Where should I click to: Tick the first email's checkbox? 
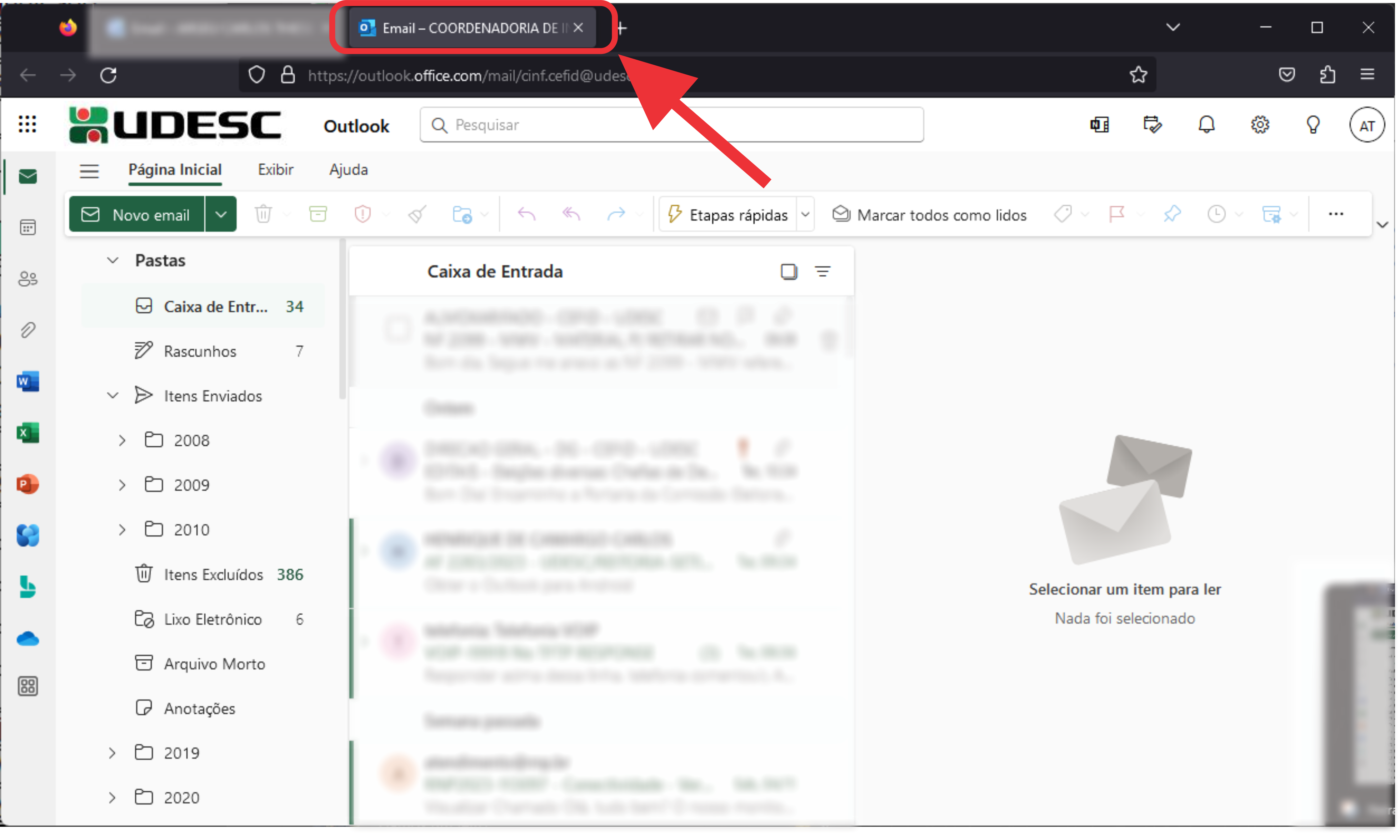pyautogui.click(x=398, y=329)
